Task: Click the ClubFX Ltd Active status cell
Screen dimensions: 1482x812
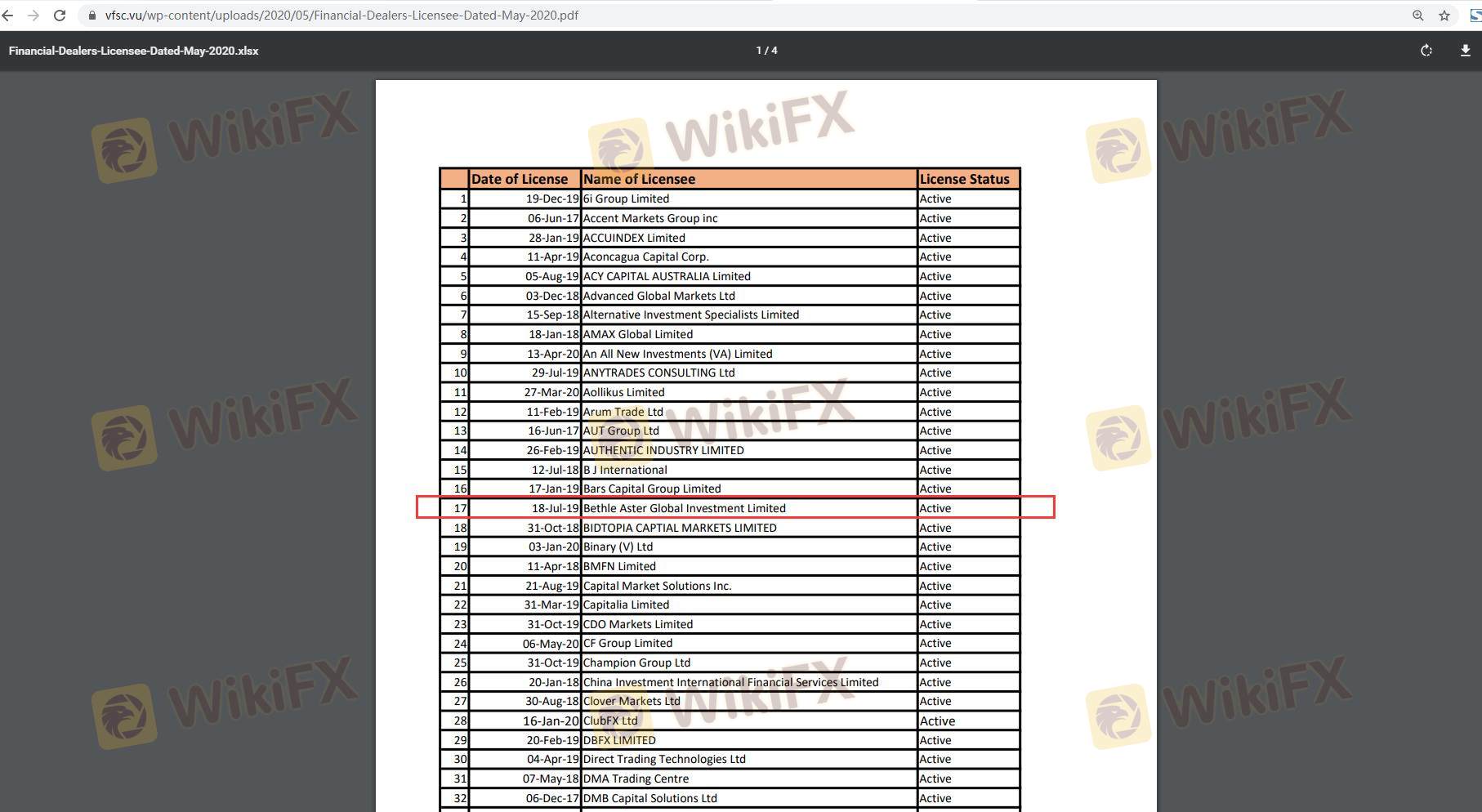Action: pos(937,721)
